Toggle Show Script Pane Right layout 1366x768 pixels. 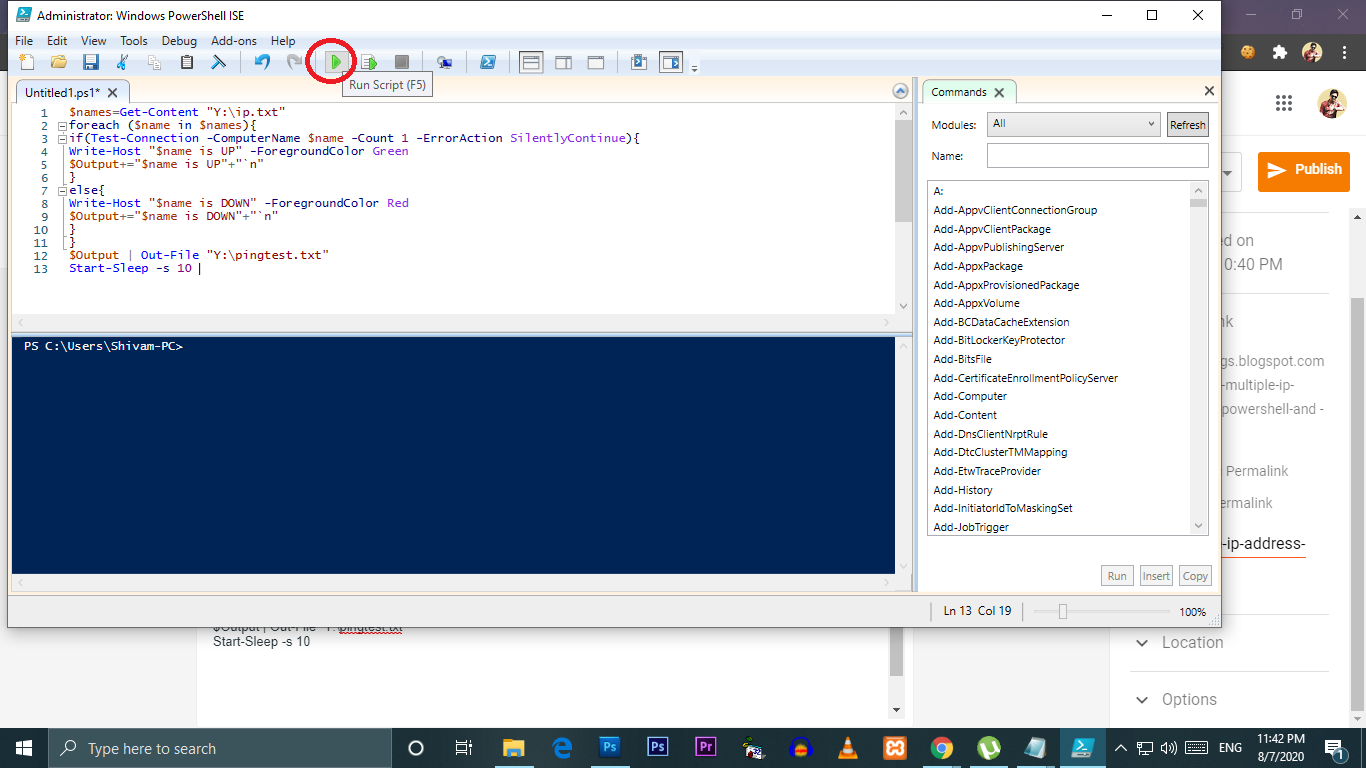pyautogui.click(x=563, y=61)
